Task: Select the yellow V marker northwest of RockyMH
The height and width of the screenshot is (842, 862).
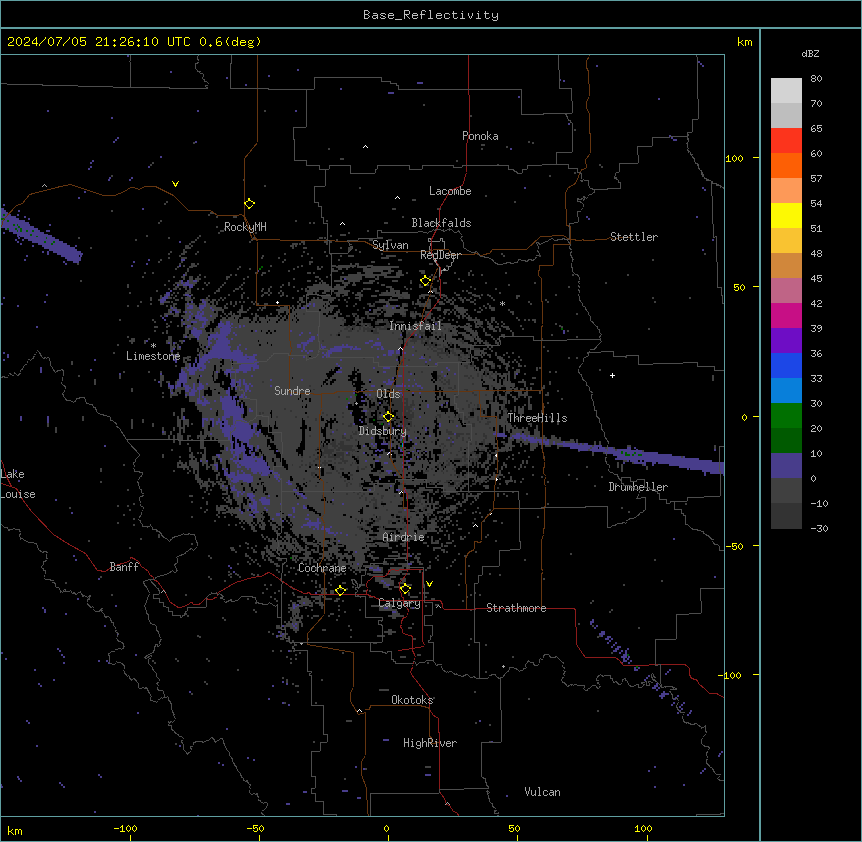Action: (x=175, y=184)
